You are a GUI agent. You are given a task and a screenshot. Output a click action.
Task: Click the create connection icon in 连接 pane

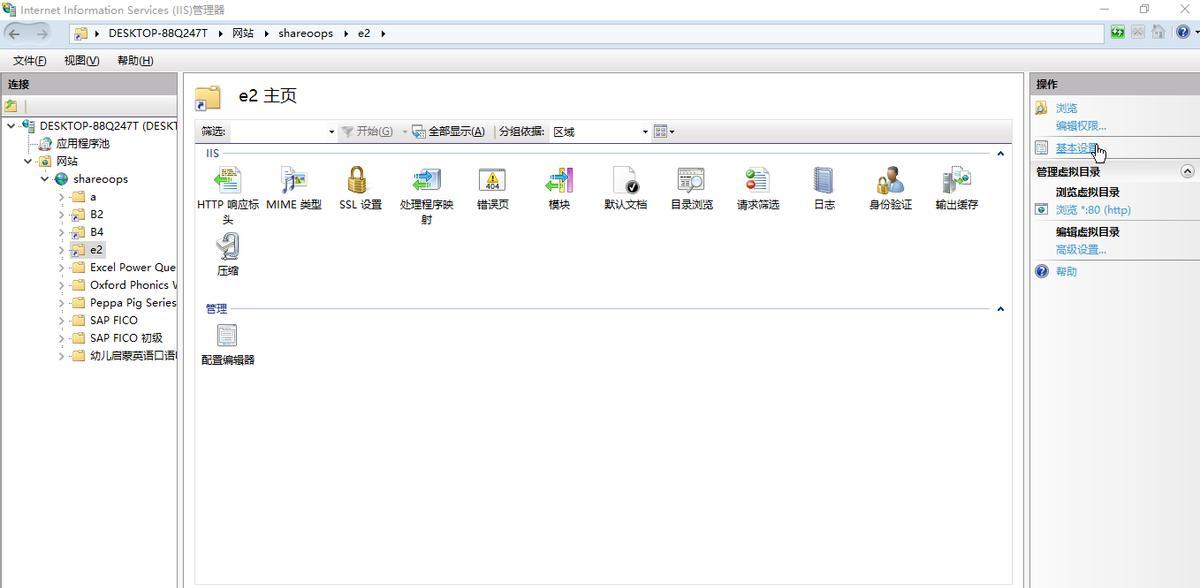[x=11, y=105]
